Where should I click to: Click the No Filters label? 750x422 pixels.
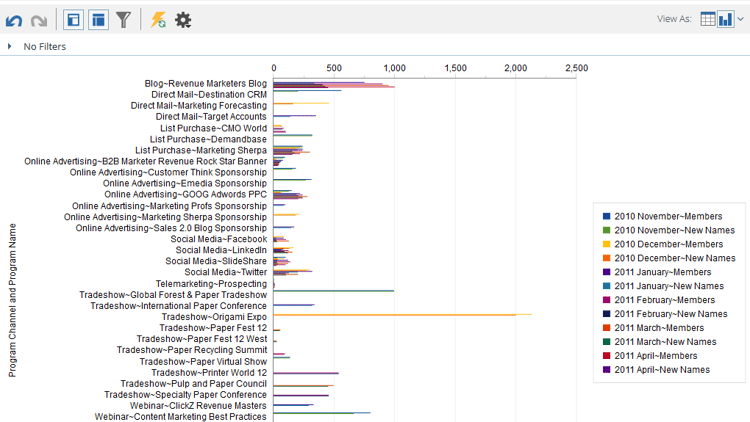coord(44,46)
